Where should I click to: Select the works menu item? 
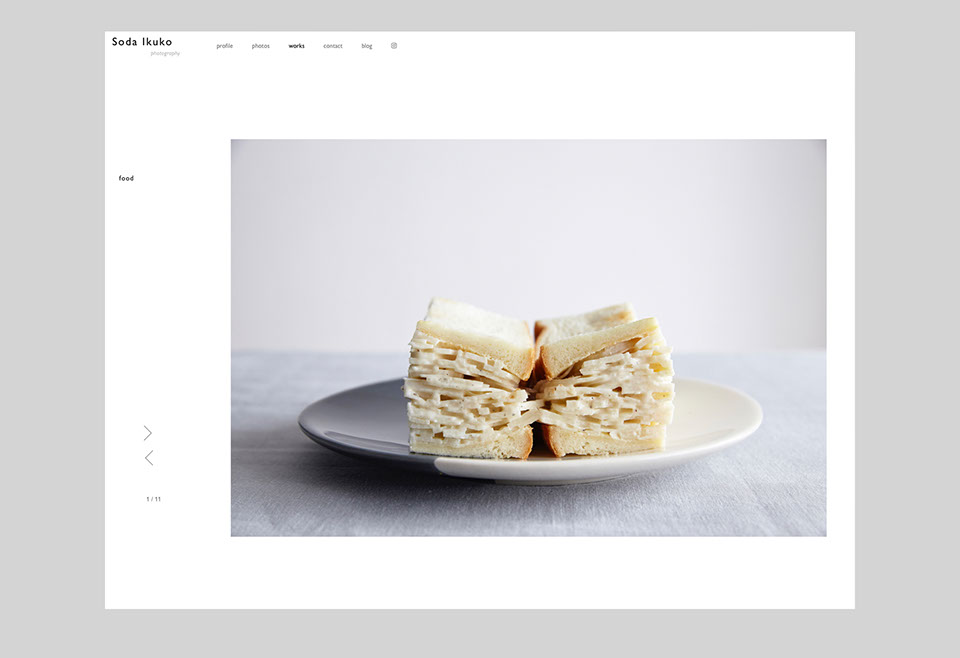point(296,46)
